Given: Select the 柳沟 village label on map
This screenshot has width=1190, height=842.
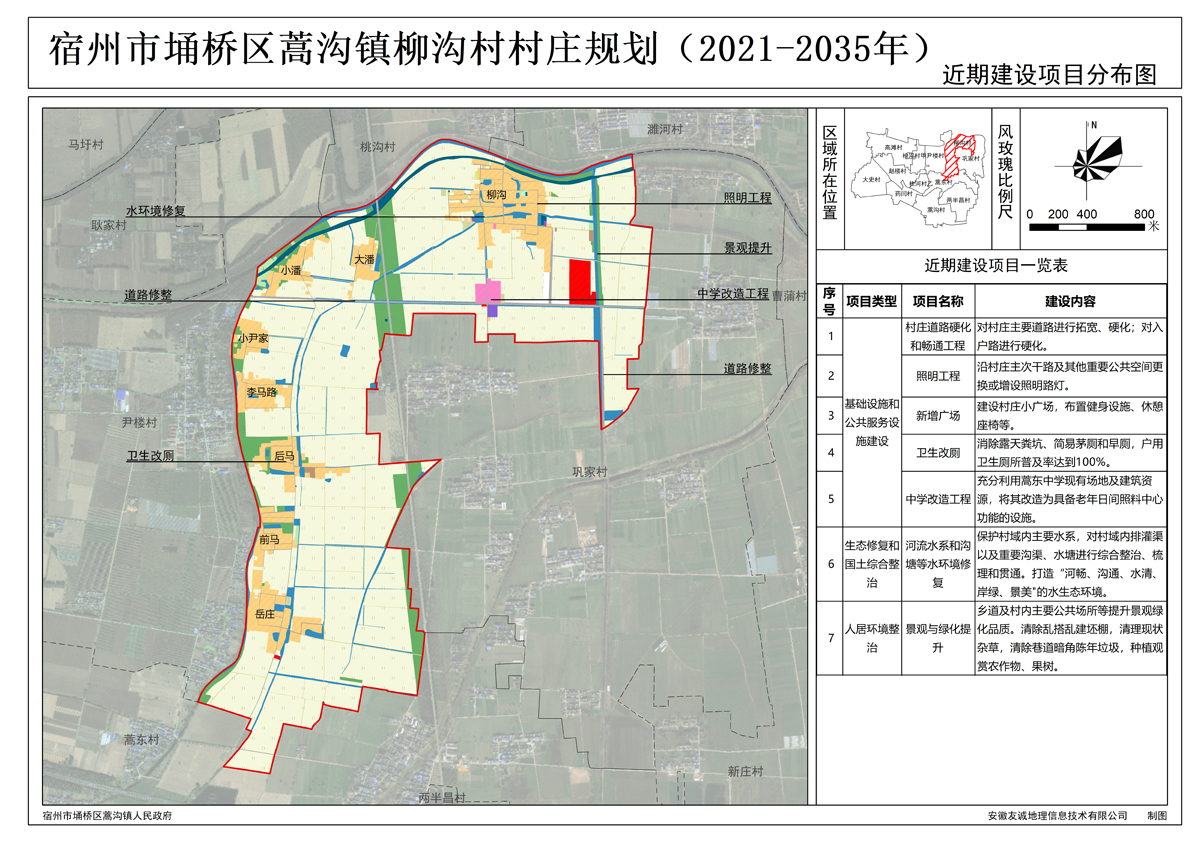Looking at the screenshot, I should (495, 195).
